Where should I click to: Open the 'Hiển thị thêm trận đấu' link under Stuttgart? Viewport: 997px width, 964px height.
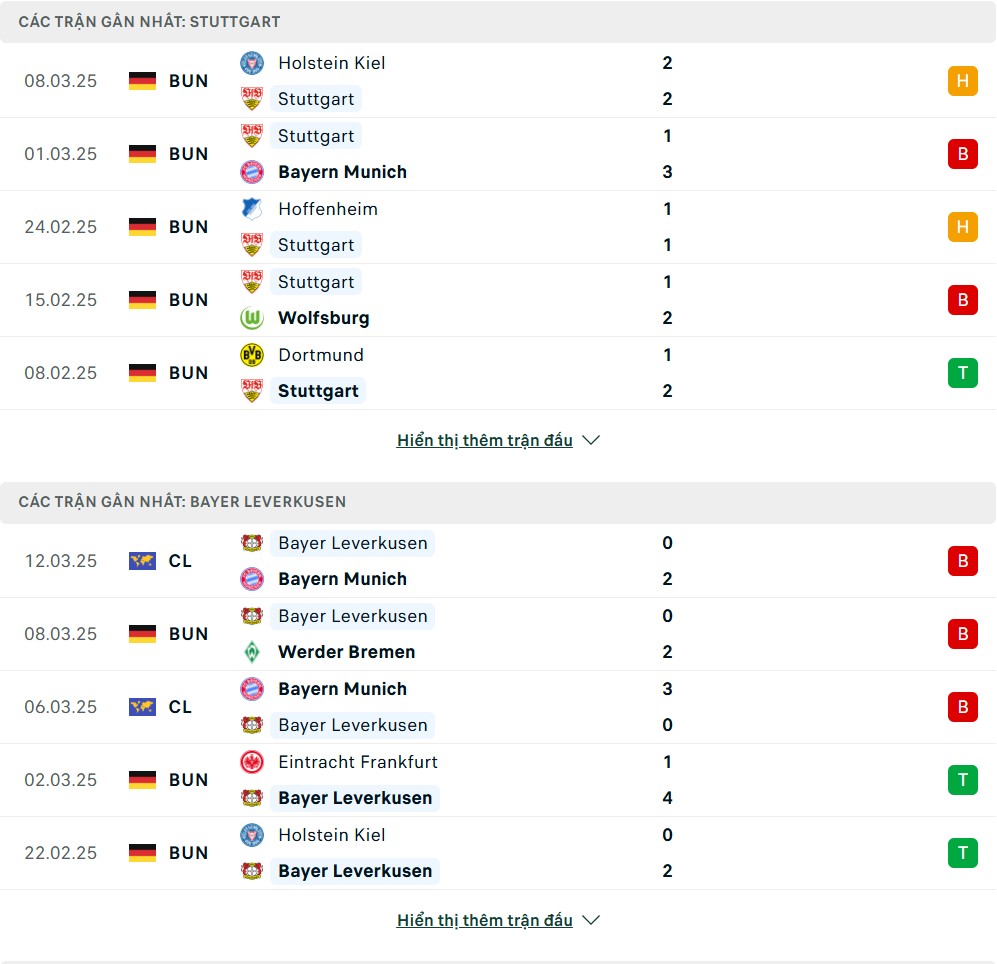[x=485, y=440]
